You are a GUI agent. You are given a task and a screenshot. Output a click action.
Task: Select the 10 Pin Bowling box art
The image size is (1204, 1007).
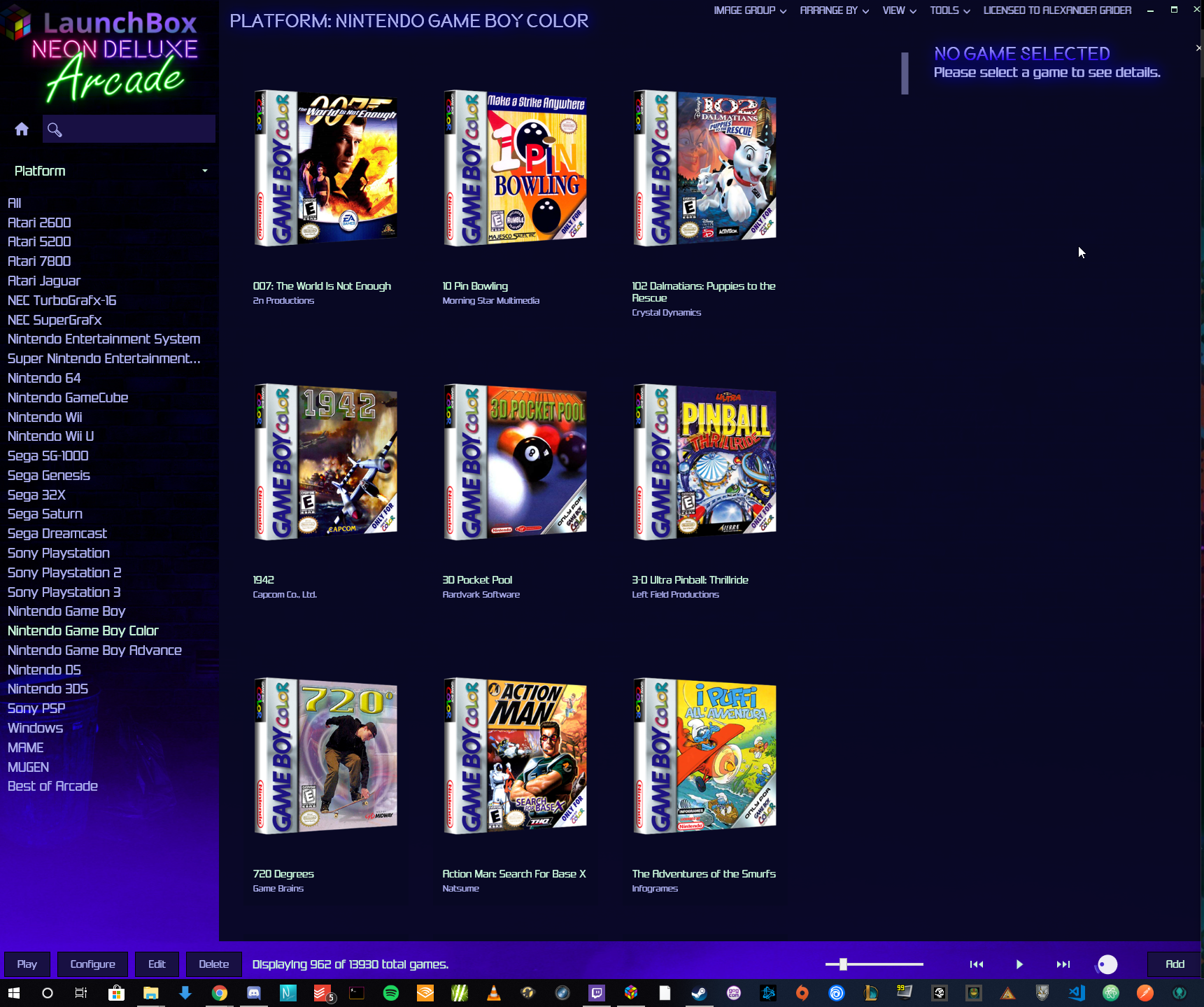[516, 168]
